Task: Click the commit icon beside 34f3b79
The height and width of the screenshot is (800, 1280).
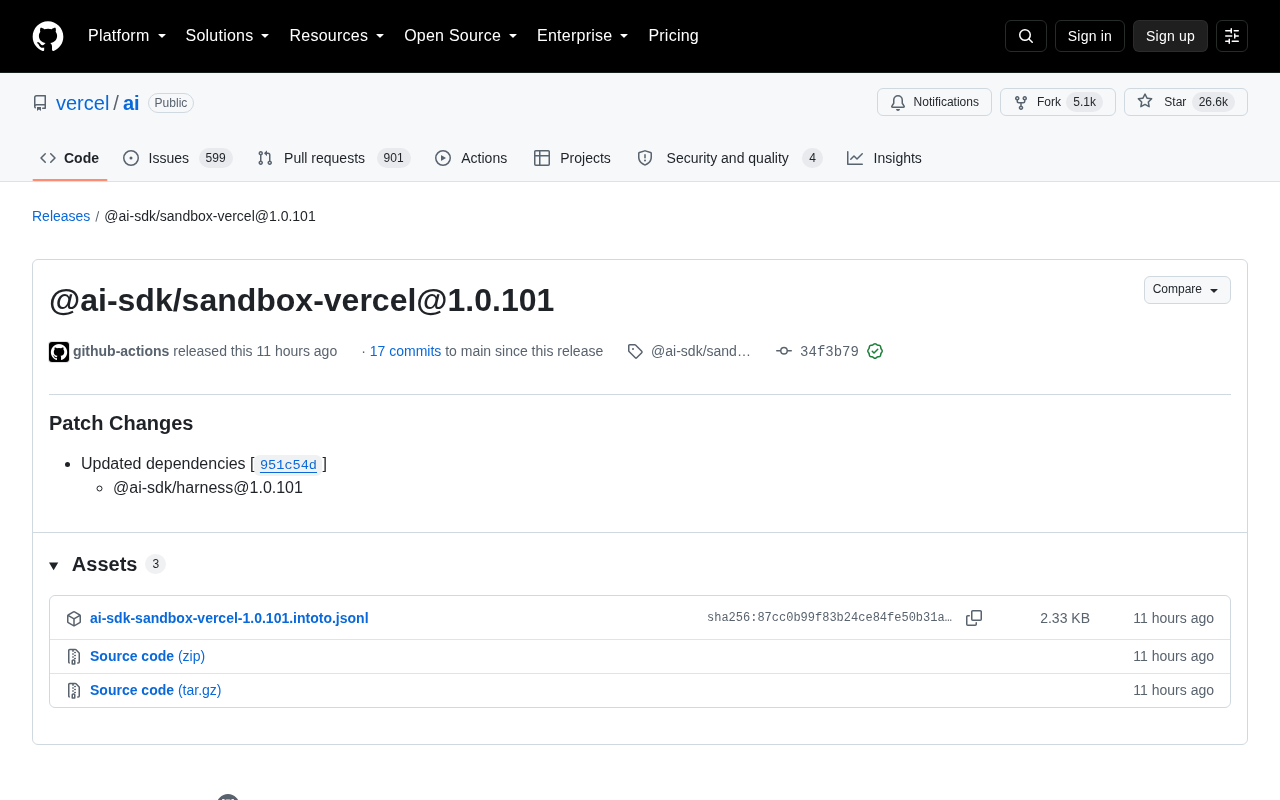Action: point(784,351)
